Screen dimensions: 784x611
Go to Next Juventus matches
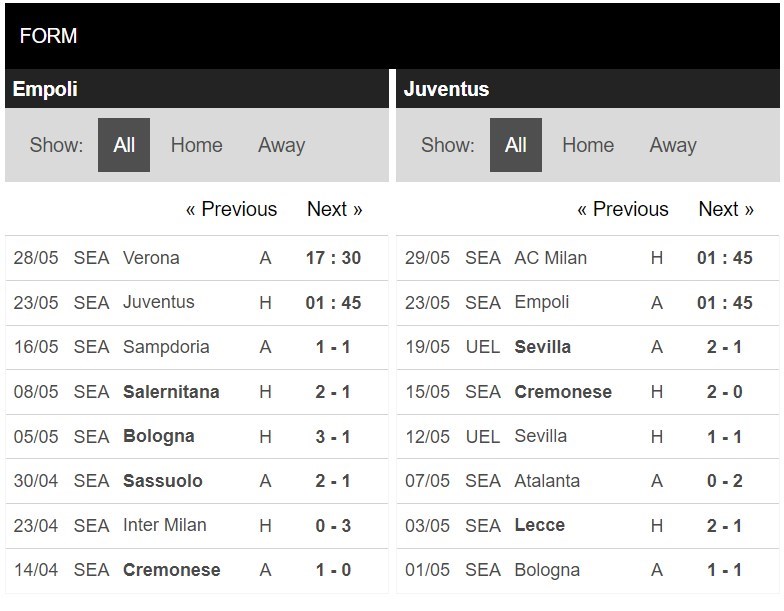726,209
